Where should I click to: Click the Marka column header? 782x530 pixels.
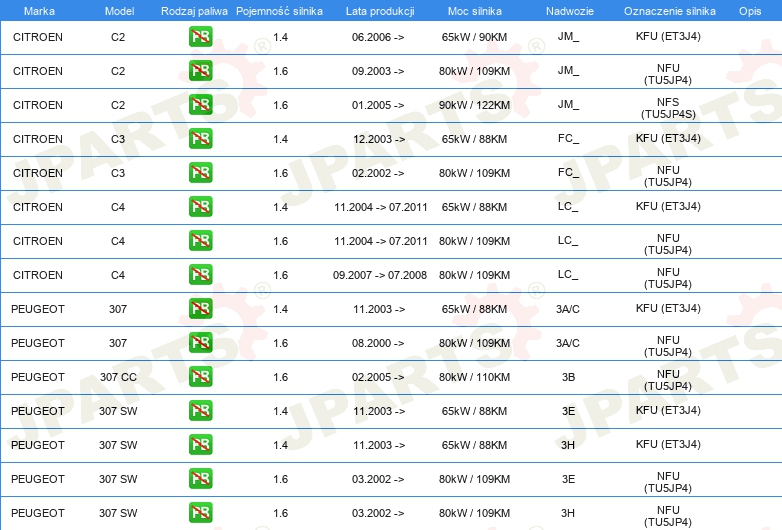coord(39,11)
